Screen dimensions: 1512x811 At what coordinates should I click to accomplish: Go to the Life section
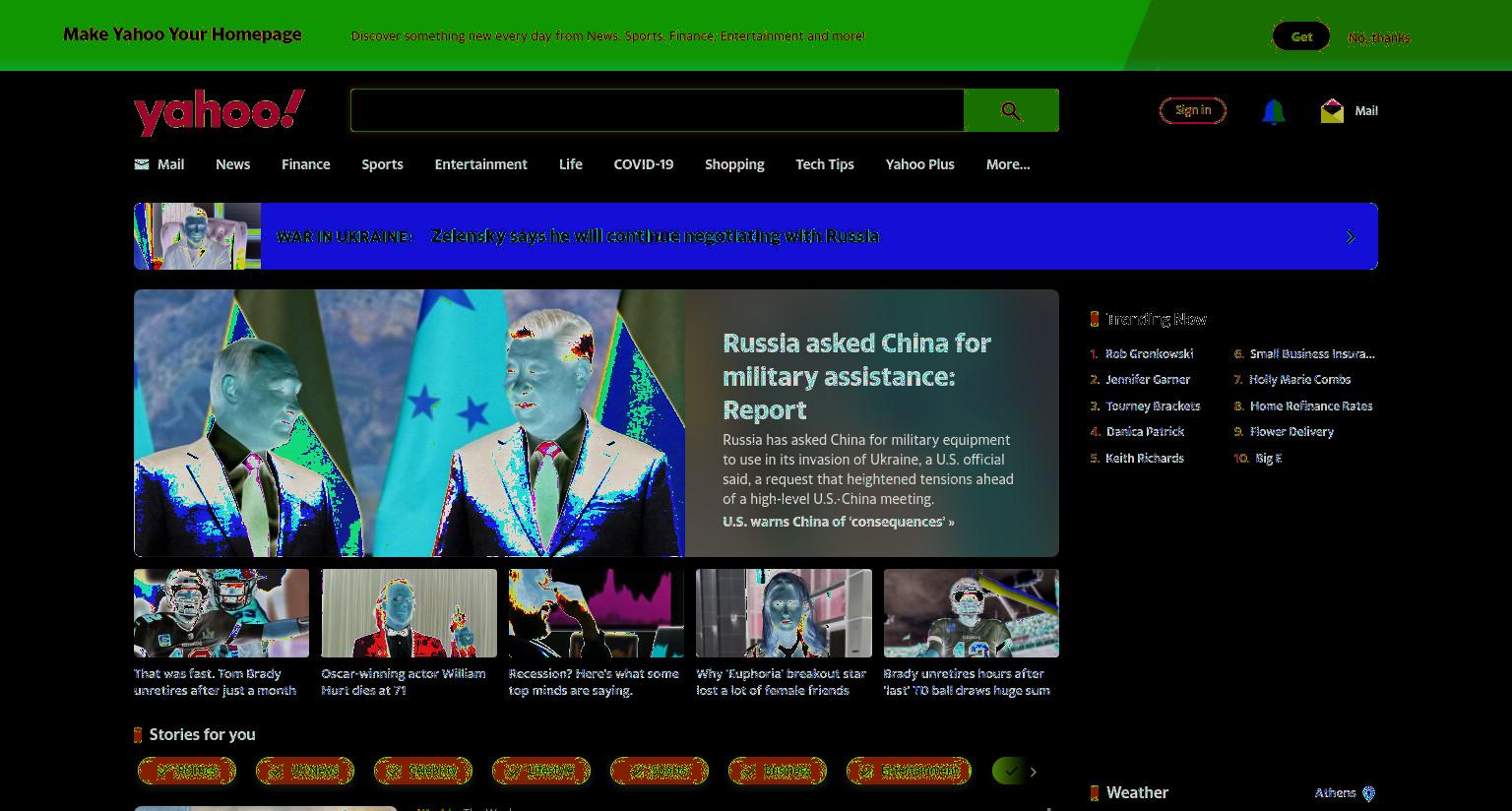click(571, 164)
